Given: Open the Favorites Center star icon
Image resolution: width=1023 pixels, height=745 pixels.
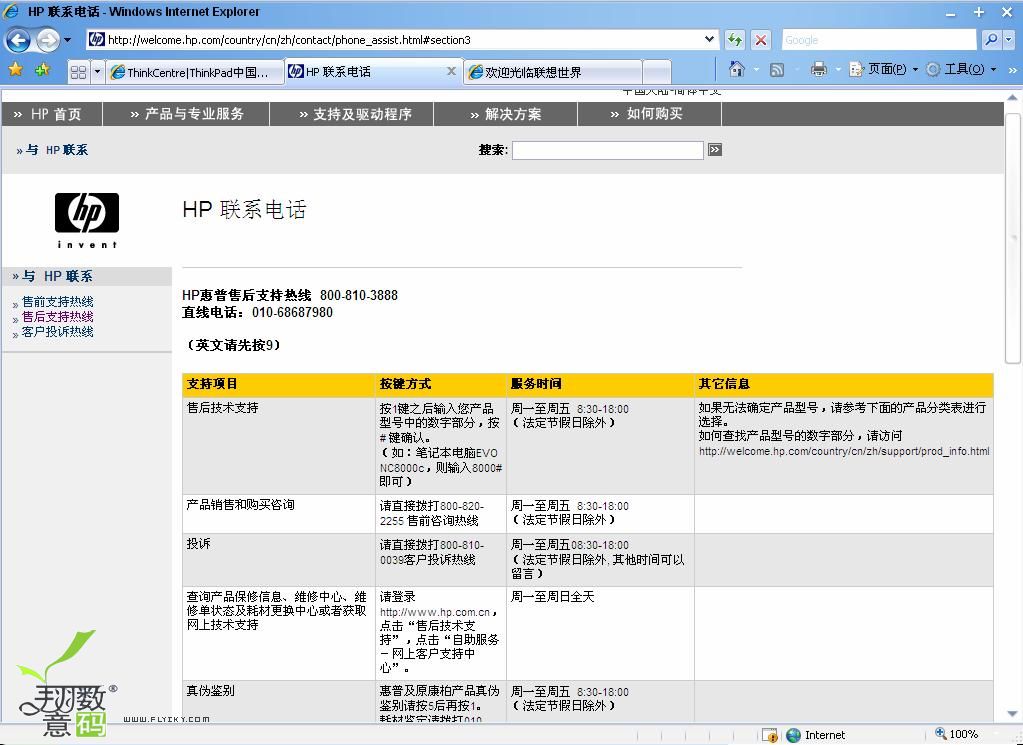Looking at the screenshot, I should tap(15, 70).
